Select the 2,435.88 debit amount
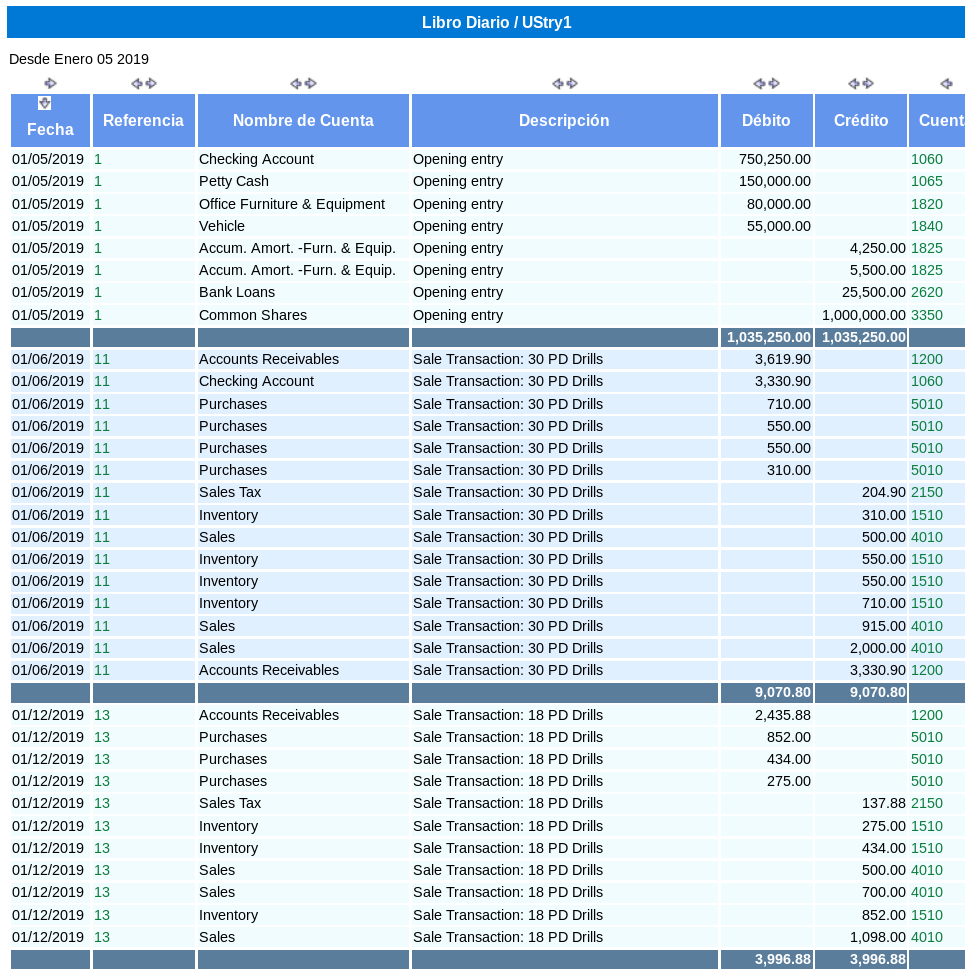965x969 pixels. [783, 715]
